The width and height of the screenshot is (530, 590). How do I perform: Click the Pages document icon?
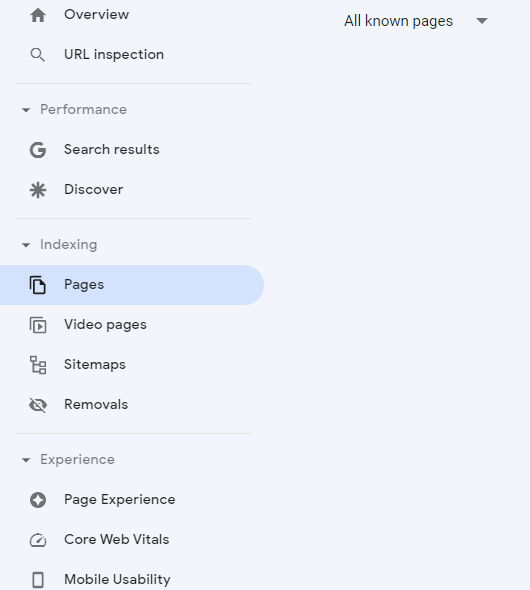(x=38, y=285)
